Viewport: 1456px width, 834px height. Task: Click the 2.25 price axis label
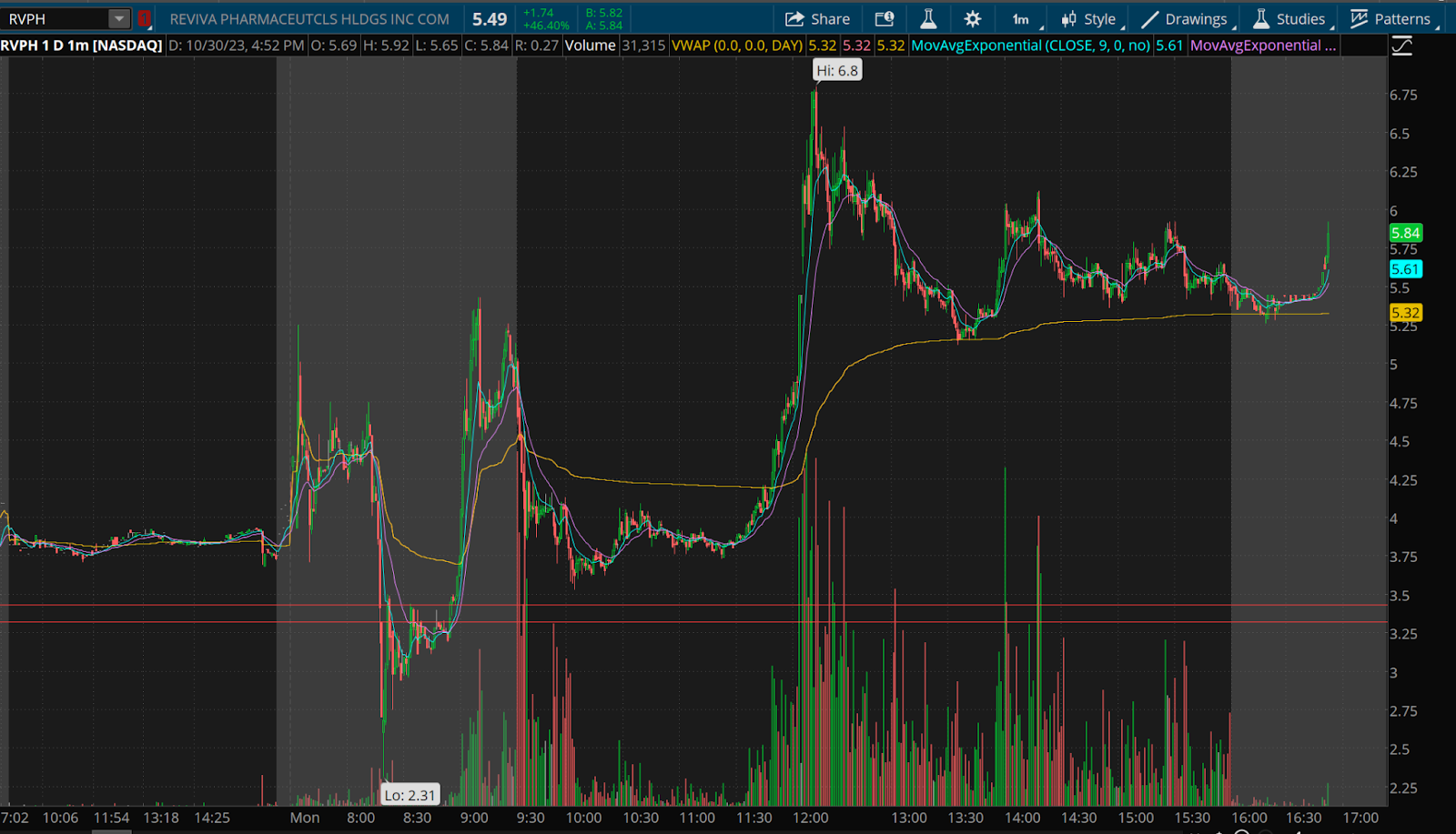[x=1403, y=789]
